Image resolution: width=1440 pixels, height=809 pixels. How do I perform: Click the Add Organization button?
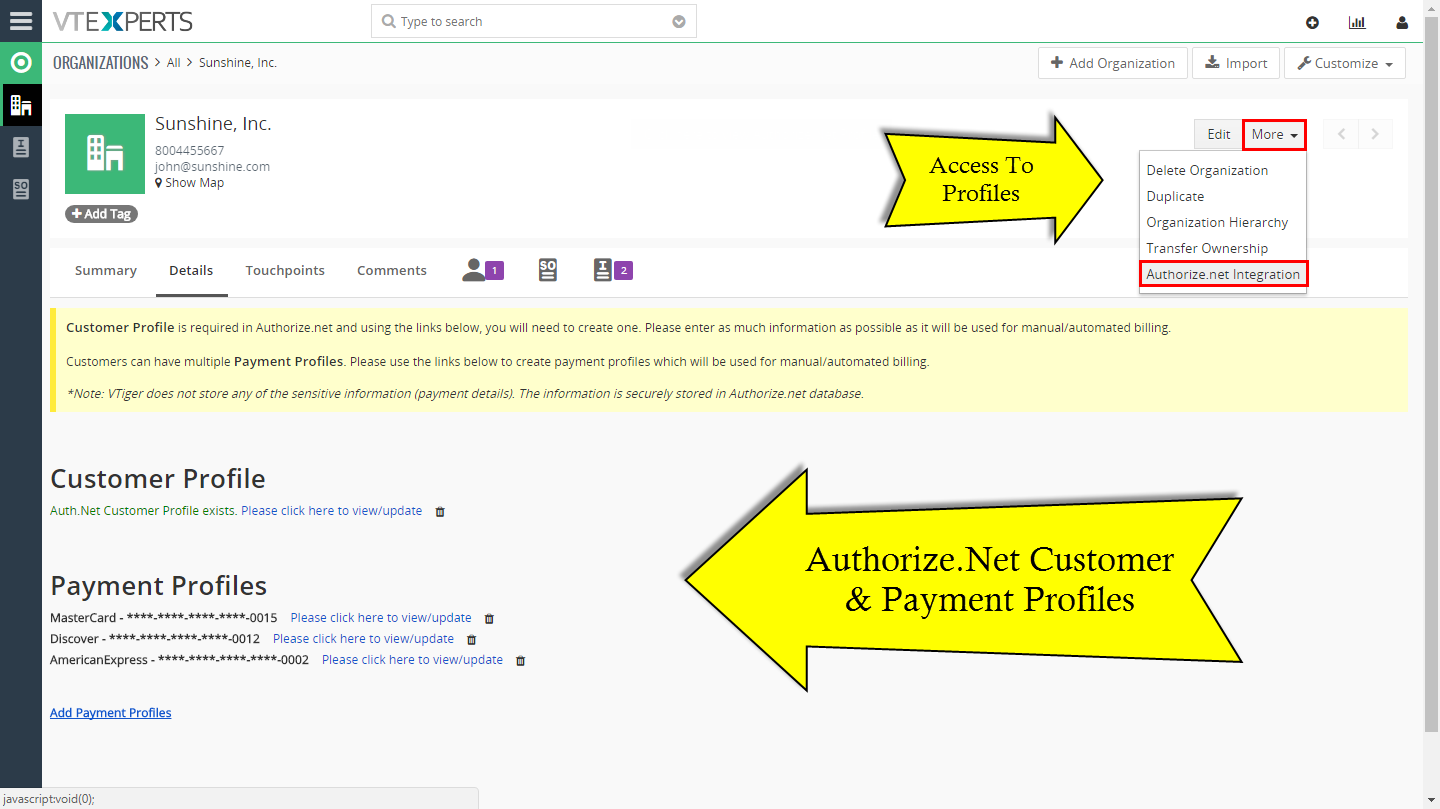1113,63
